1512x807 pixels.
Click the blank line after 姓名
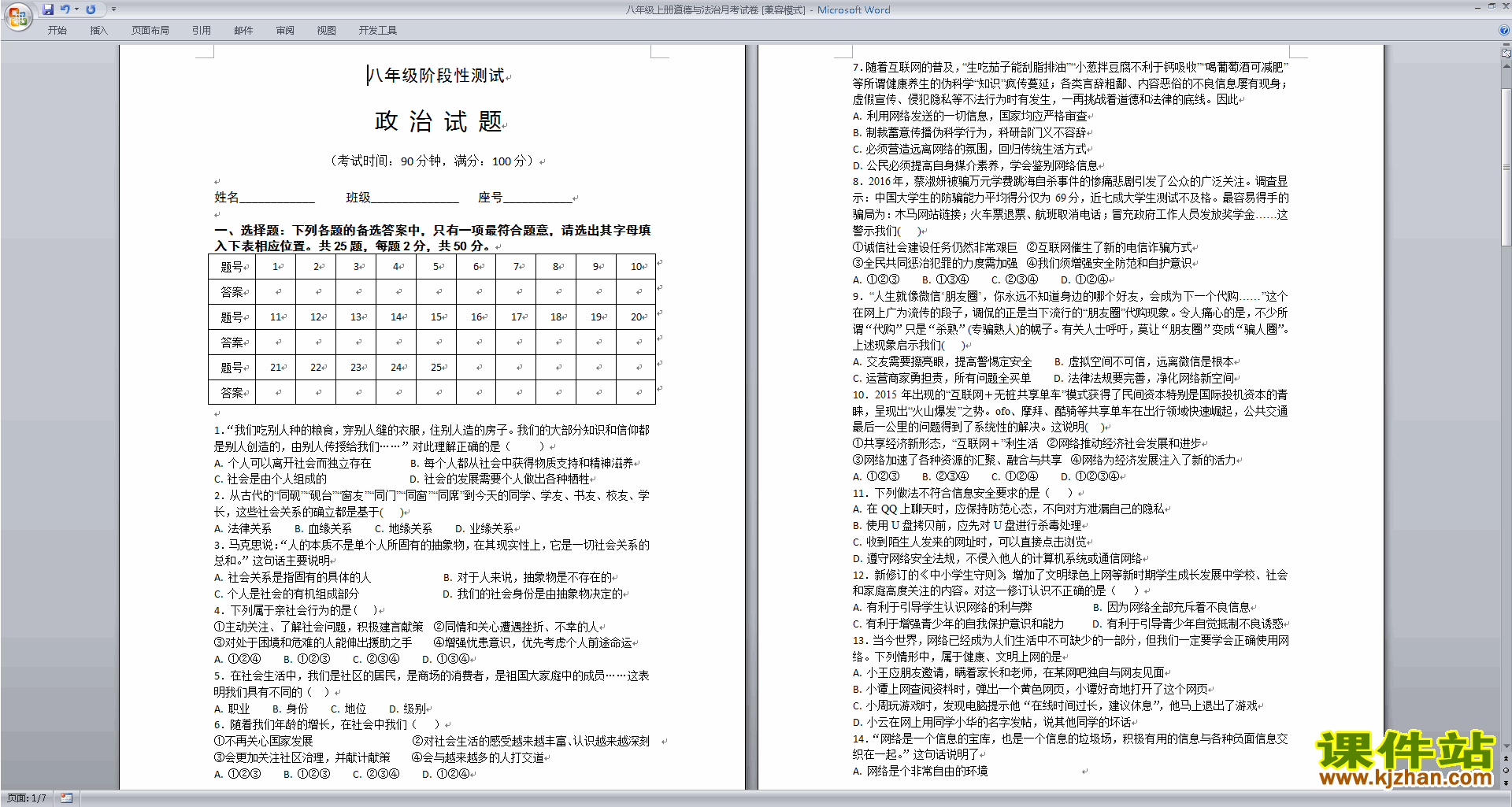[x=277, y=198]
